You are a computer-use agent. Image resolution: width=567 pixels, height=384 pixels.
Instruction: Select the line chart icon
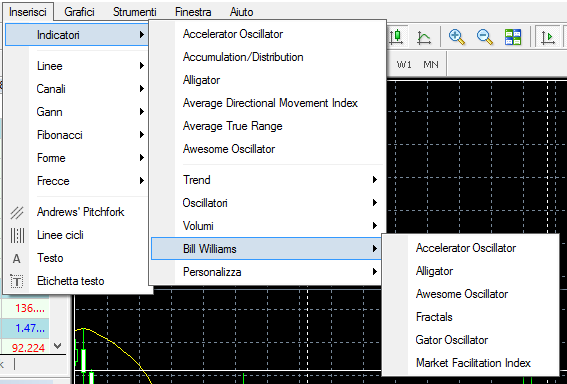(424, 37)
